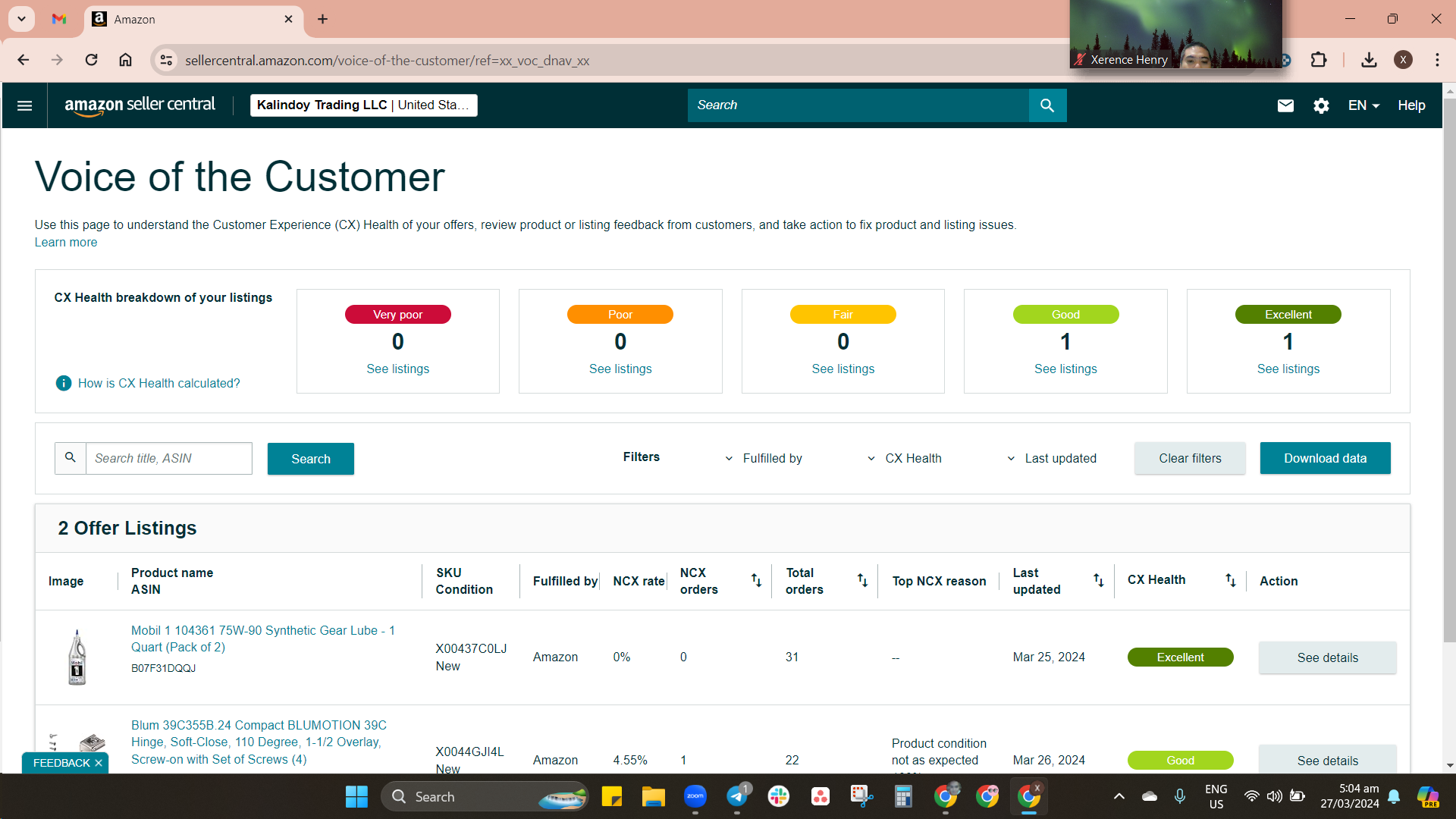Click the info icon beside CX Health calculated
1456x819 pixels.
pos(64,383)
